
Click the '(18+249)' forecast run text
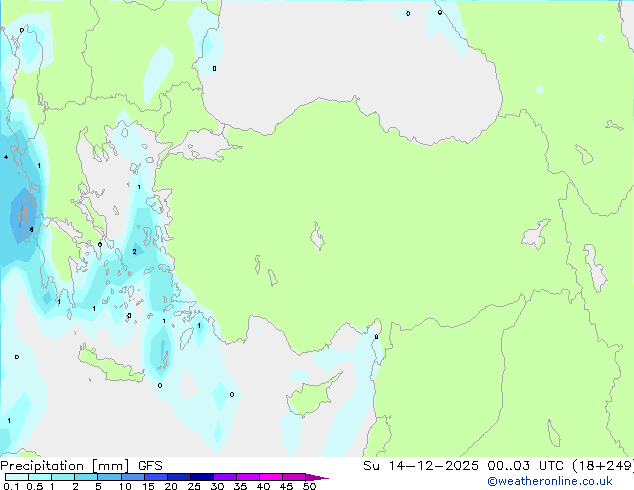[602, 466]
